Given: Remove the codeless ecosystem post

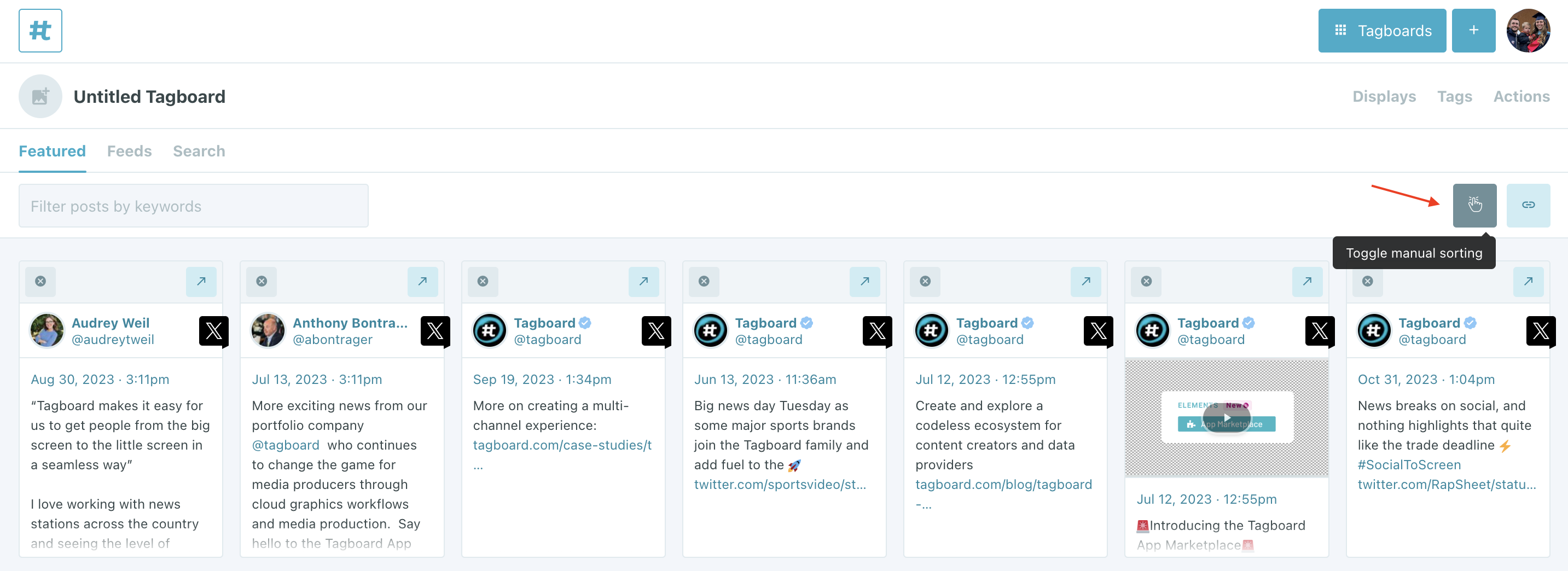Looking at the screenshot, I should pos(925,281).
